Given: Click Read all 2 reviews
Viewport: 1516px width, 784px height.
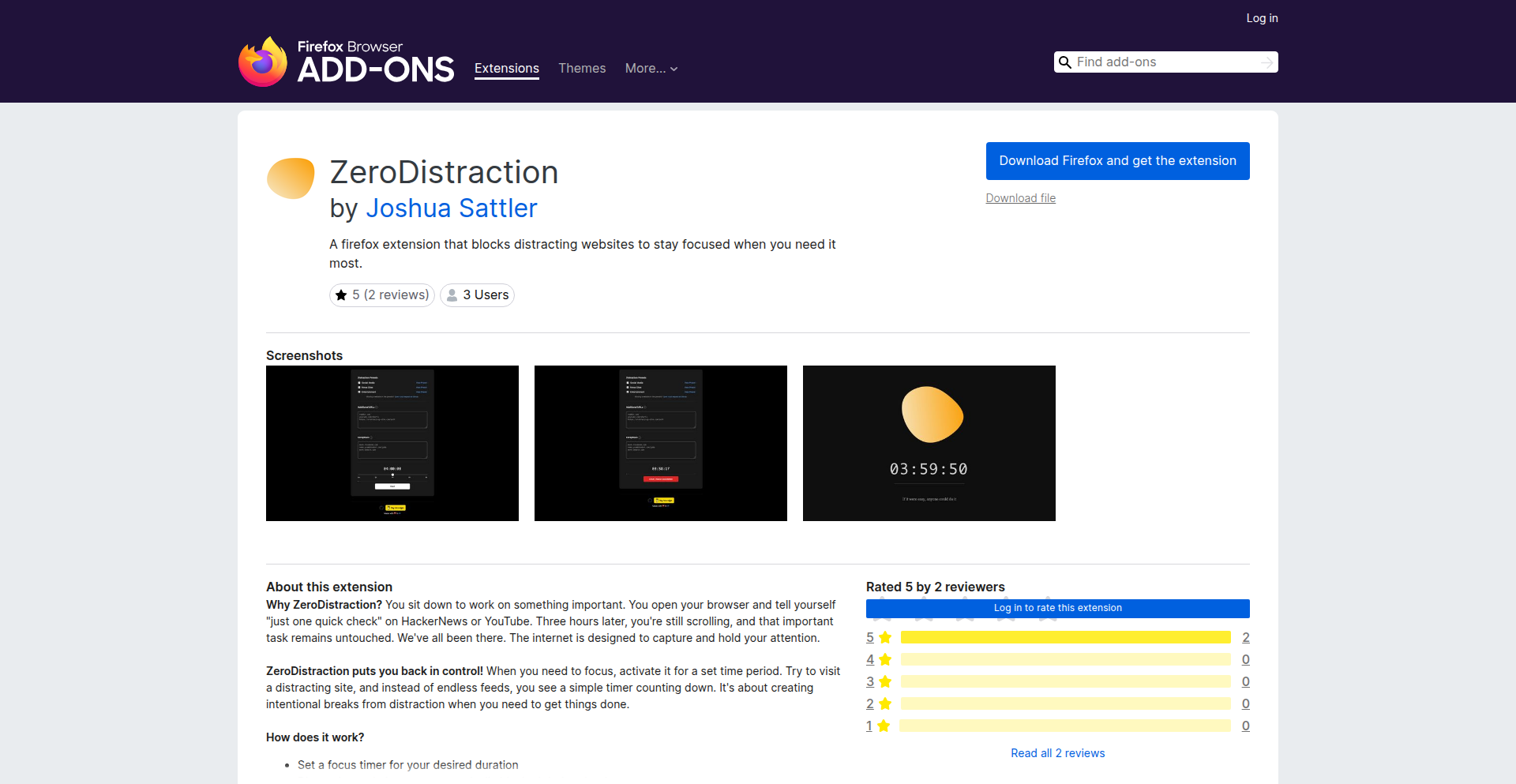Looking at the screenshot, I should (1058, 753).
